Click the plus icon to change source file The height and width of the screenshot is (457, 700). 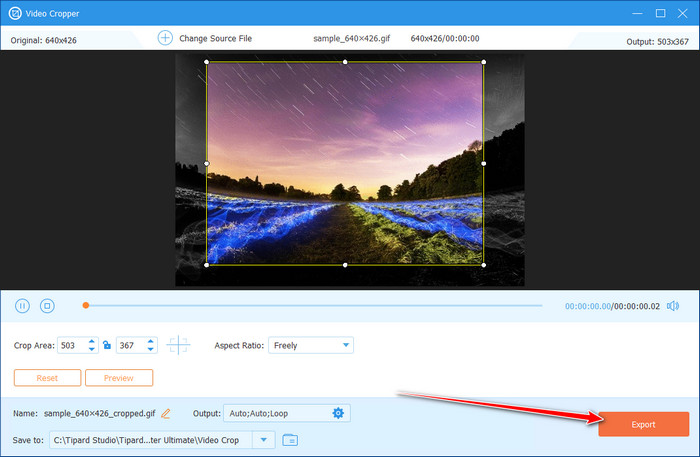(x=165, y=38)
